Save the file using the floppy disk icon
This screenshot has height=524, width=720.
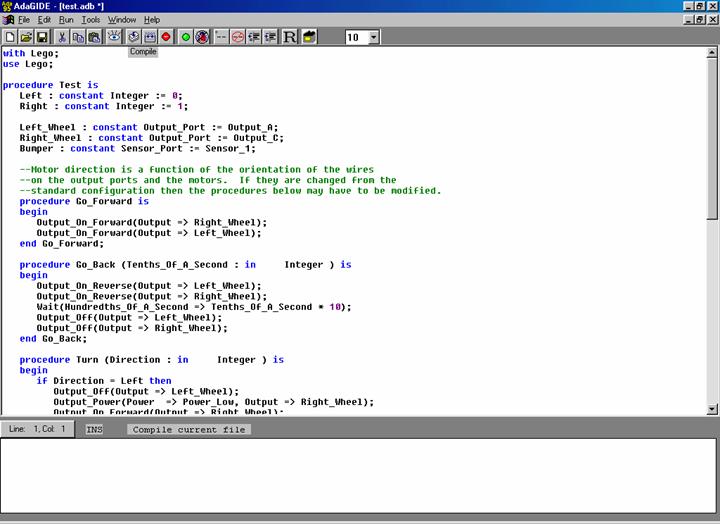click(x=42, y=37)
